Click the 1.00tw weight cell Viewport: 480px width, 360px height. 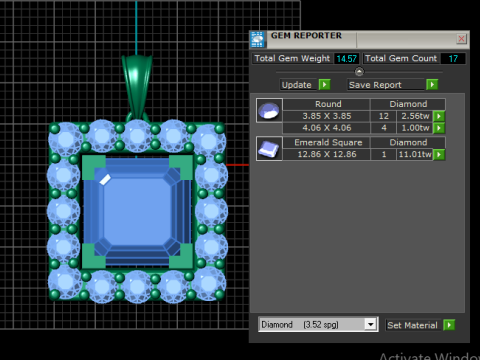[415, 128]
